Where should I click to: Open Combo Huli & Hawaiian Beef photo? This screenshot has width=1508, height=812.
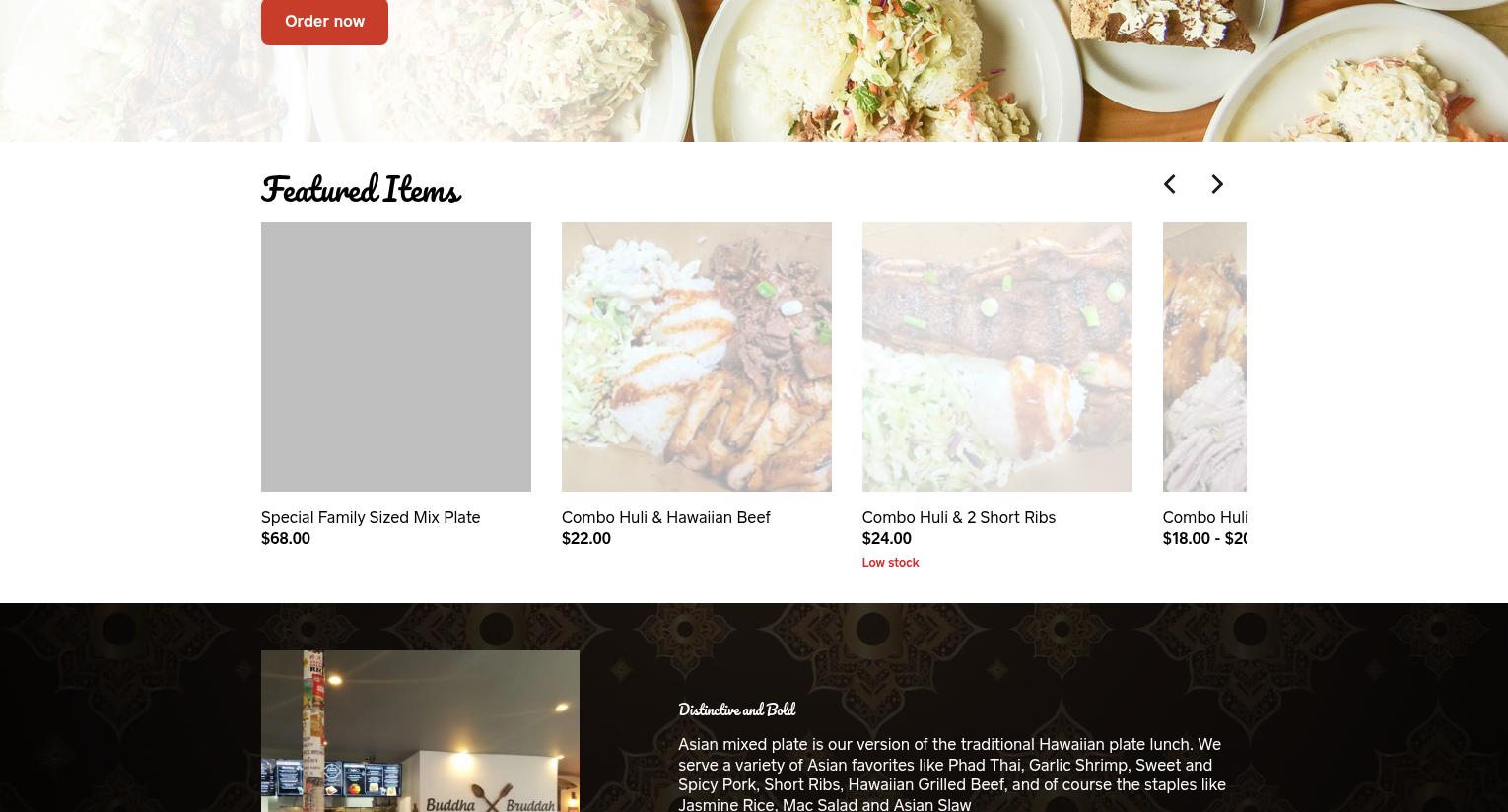pos(697,357)
